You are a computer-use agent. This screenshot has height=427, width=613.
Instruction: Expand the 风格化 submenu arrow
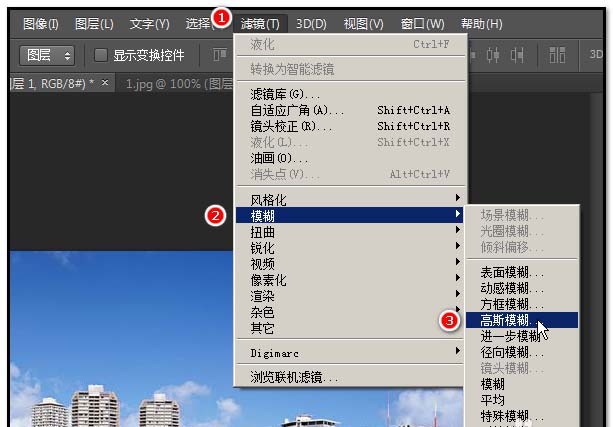click(457, 198)
